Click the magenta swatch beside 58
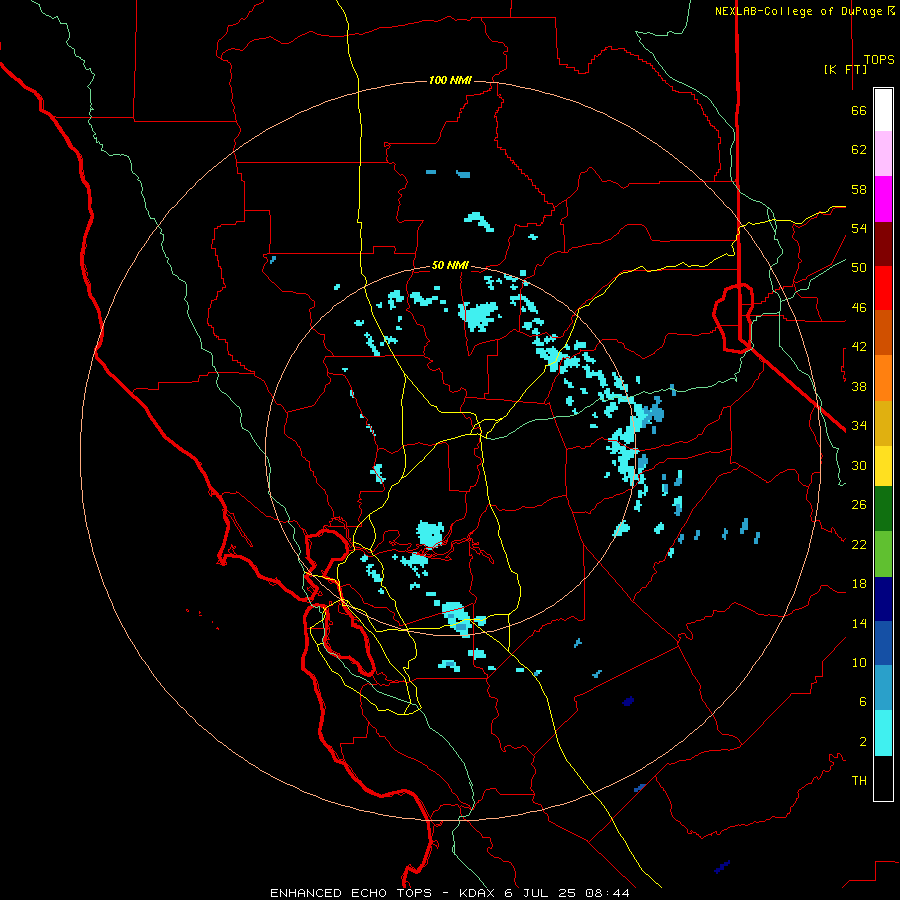This screenshot has width=900, height=900. click(x=883, y=199)
